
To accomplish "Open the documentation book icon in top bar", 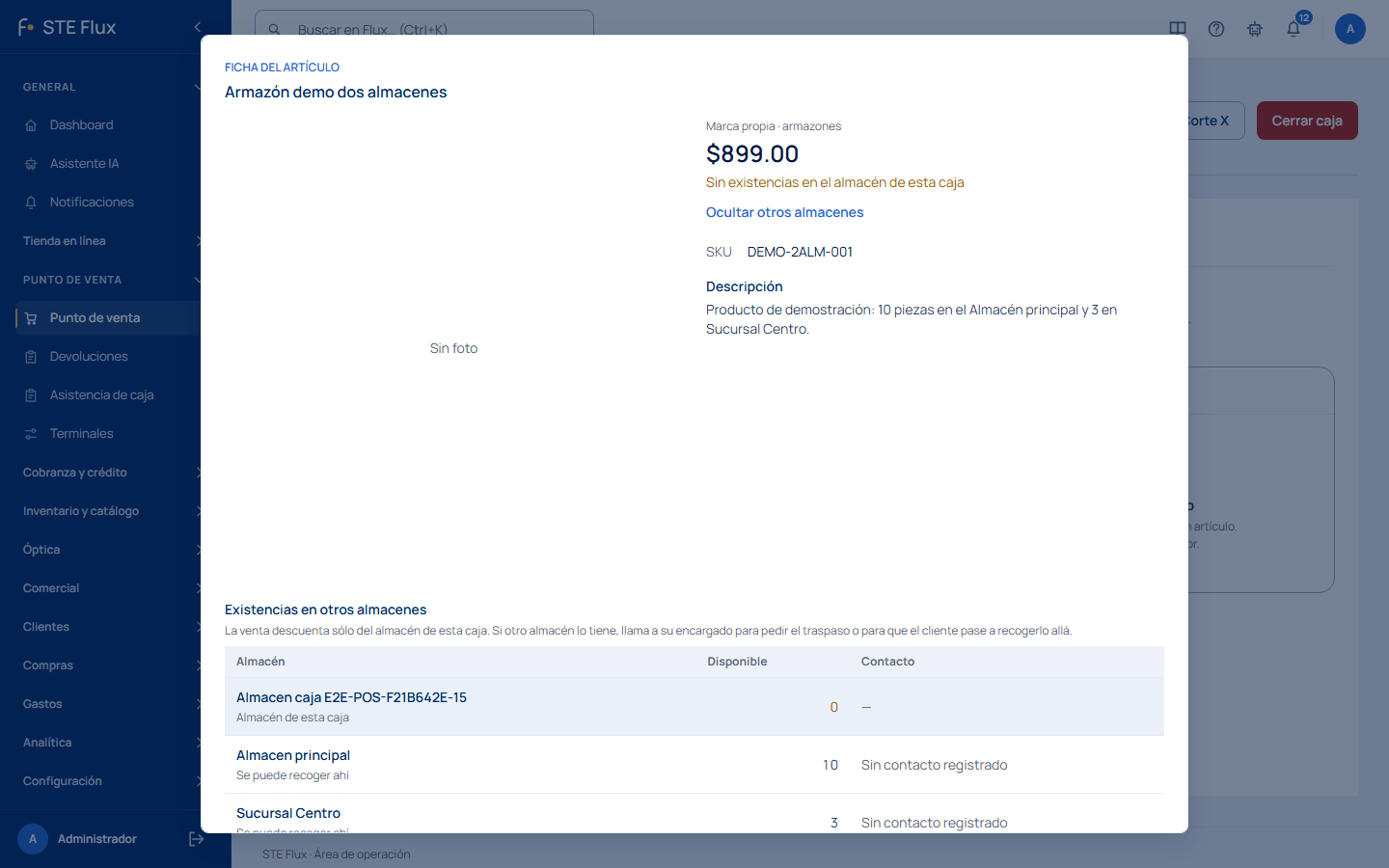I will [x=1178, y=29].
